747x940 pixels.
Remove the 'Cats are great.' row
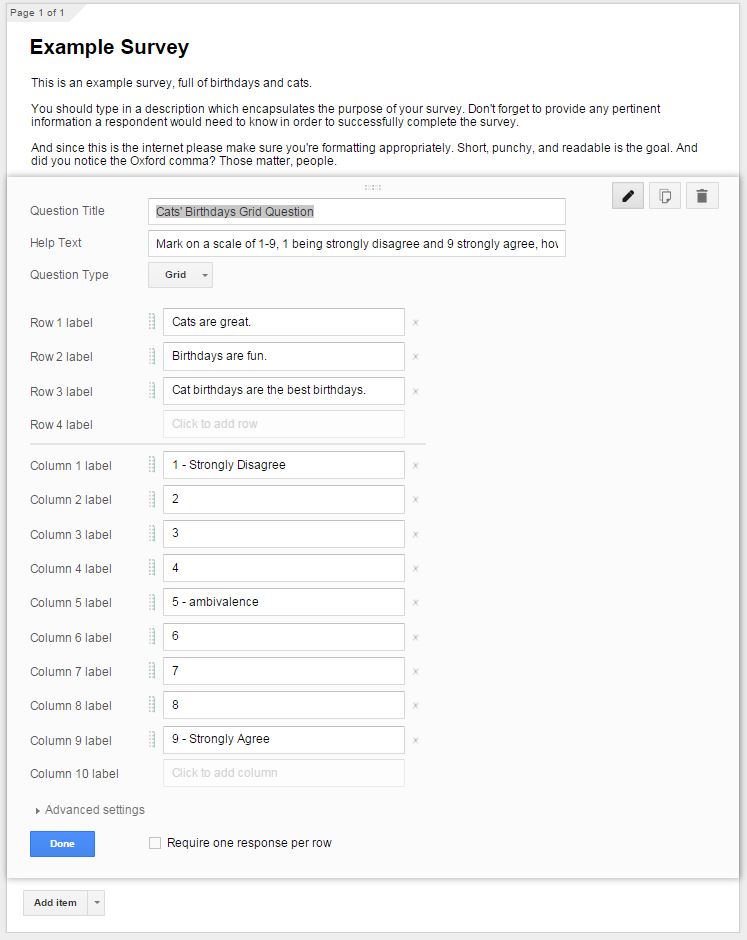pos(413,323)
